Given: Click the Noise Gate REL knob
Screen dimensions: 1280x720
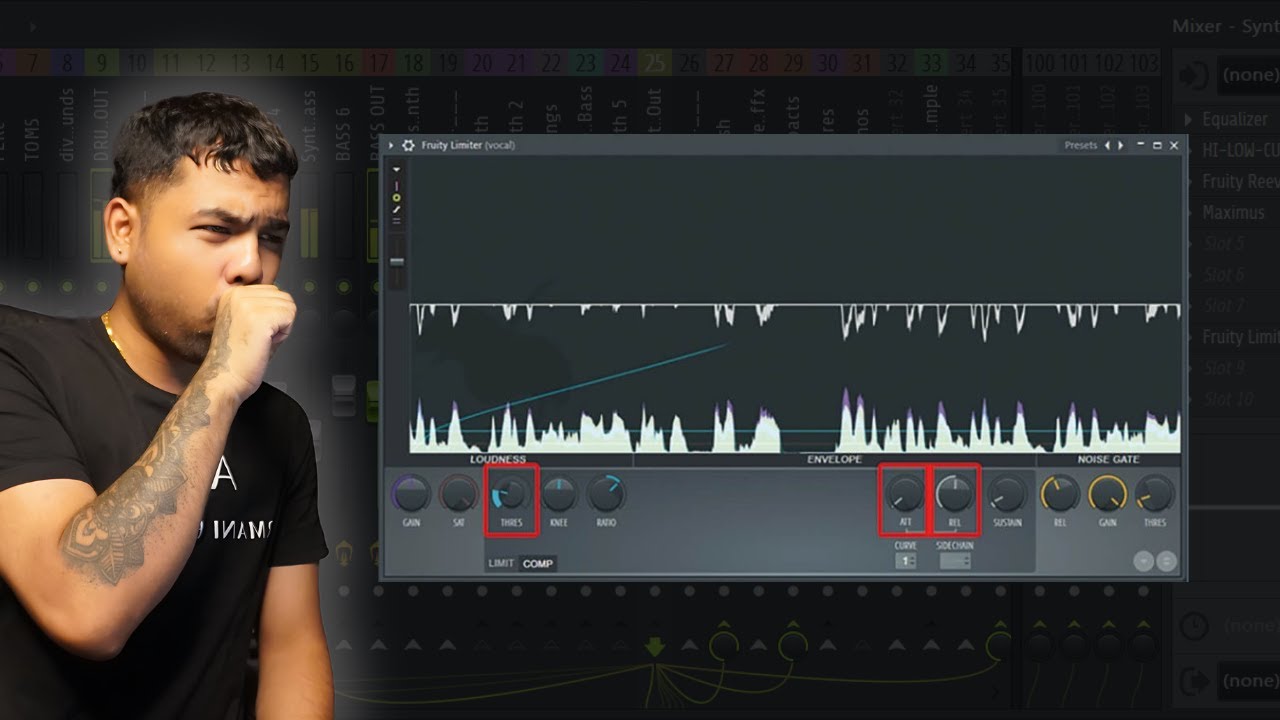Looking at the screenshot, I should point(1059,494).
